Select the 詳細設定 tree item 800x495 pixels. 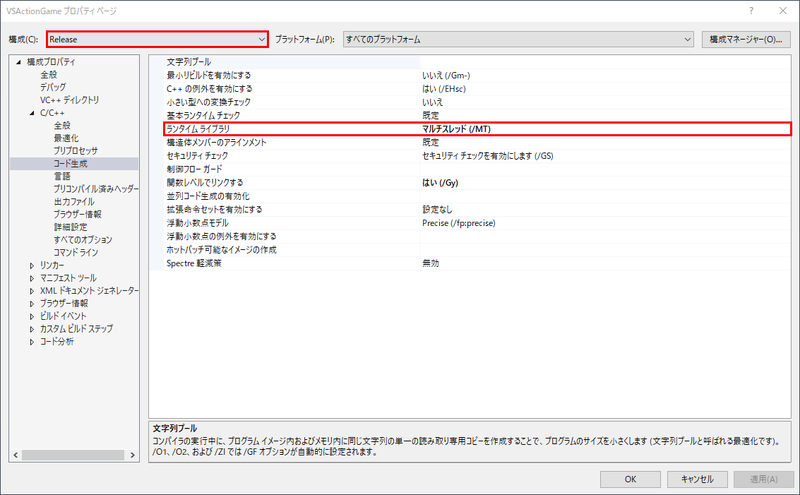pyautogui.click(x=70, y=227)
